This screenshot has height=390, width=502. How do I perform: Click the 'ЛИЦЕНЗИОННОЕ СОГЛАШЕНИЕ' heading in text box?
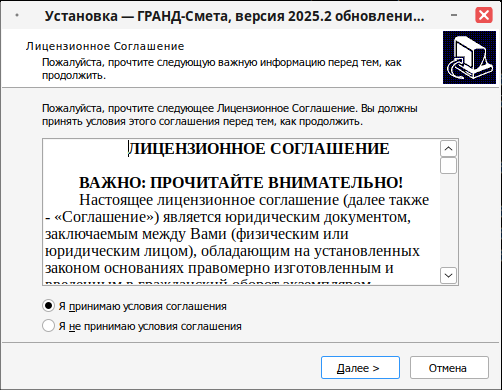(259, 149)
